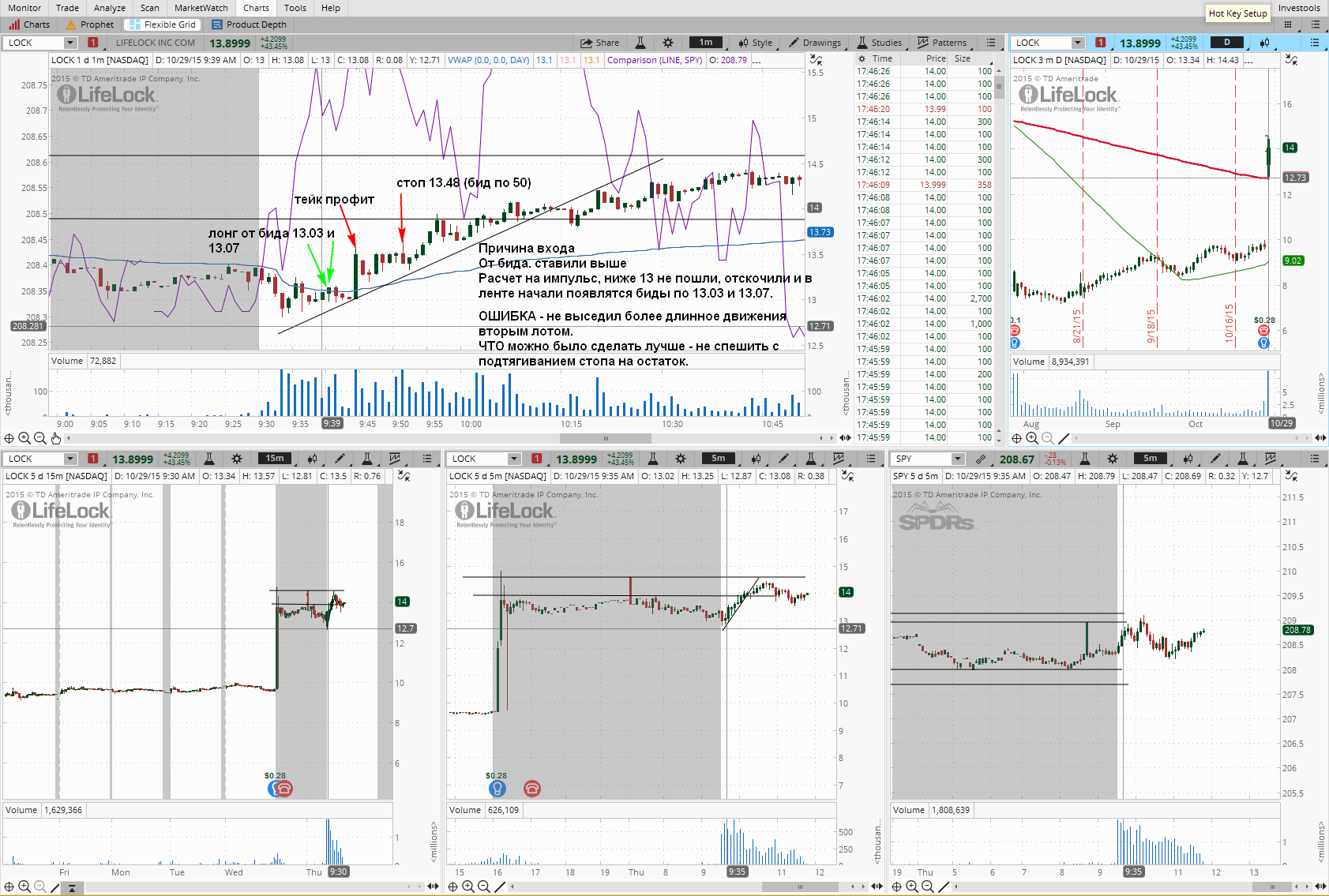Select the hand pan tool under main chart

55,438
